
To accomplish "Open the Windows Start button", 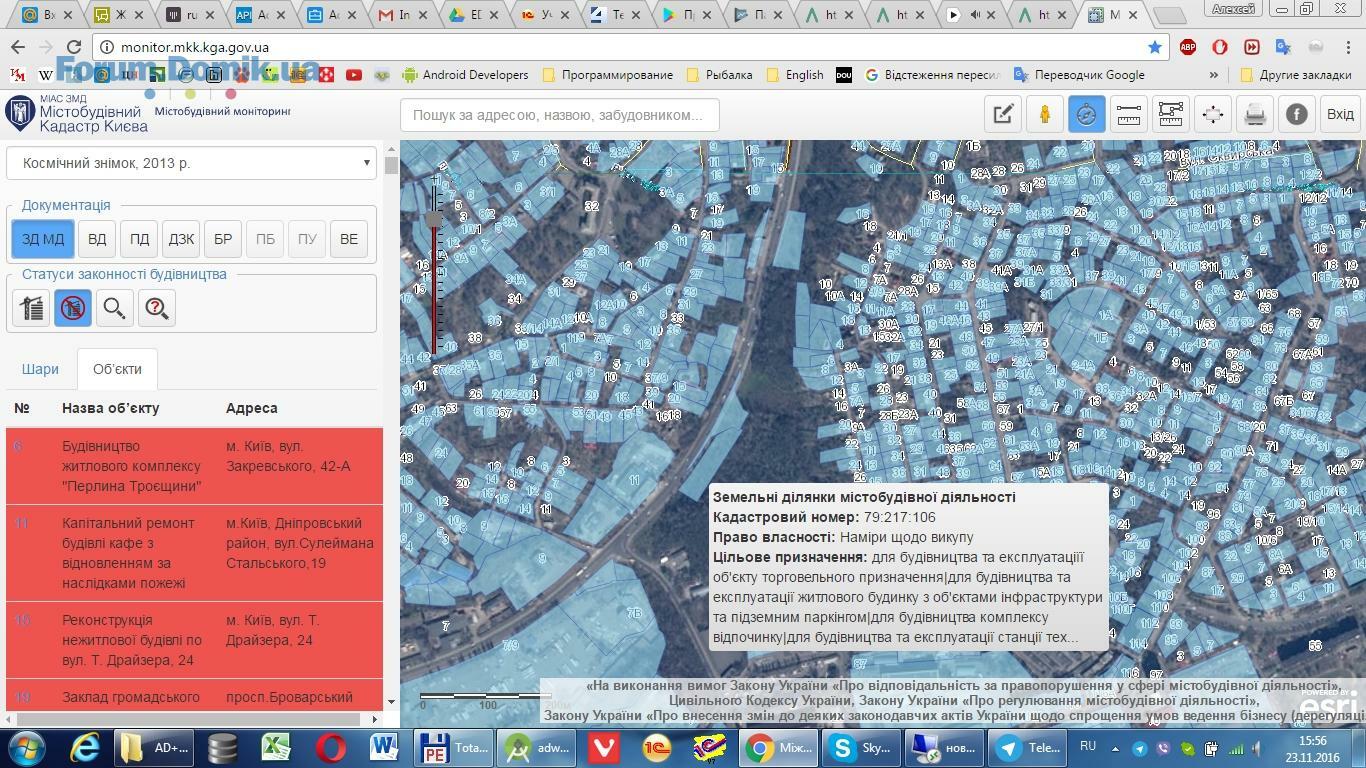I will 26,748.
